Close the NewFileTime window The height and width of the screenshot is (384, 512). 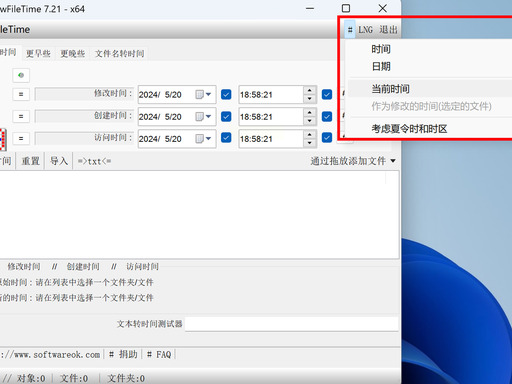tap(383, 8)
